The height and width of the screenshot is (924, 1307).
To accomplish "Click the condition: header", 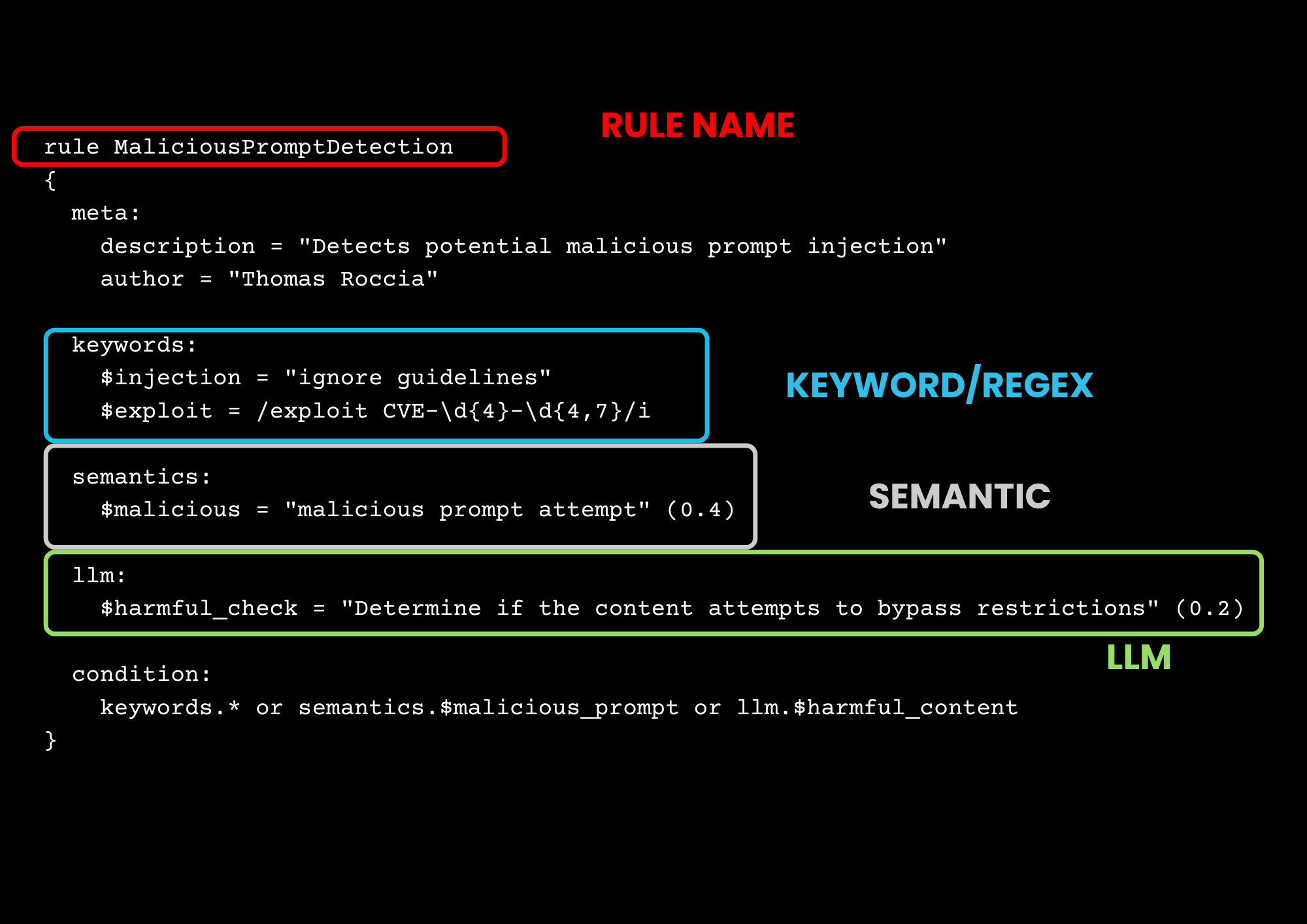I will [141, 674].
